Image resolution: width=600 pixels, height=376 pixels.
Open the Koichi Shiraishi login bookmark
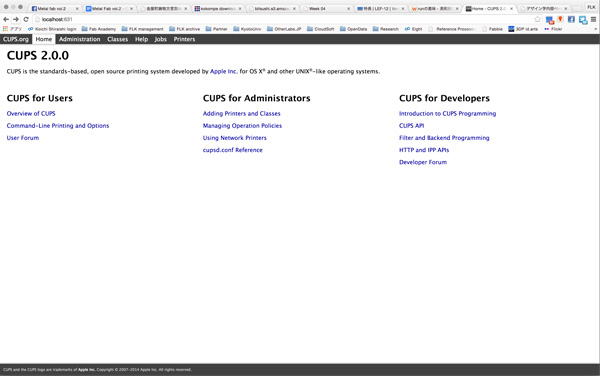(x=52, y=29)
